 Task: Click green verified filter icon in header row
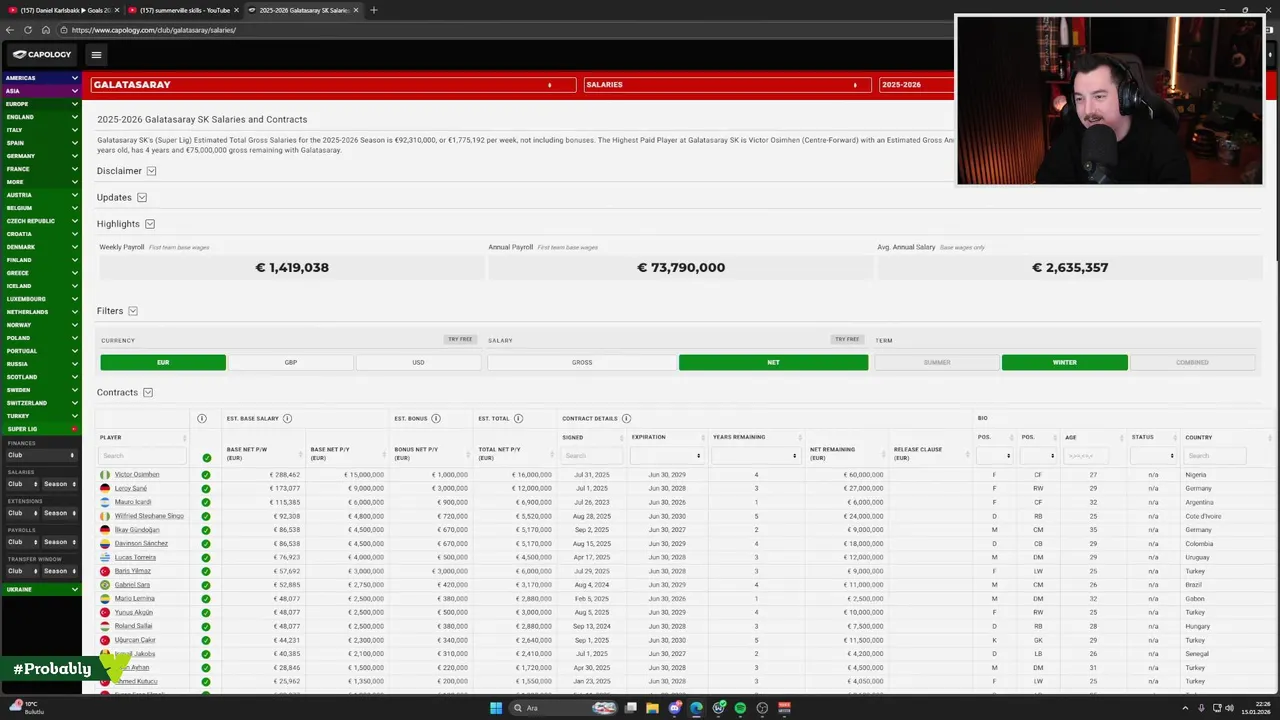coord(206,457)
